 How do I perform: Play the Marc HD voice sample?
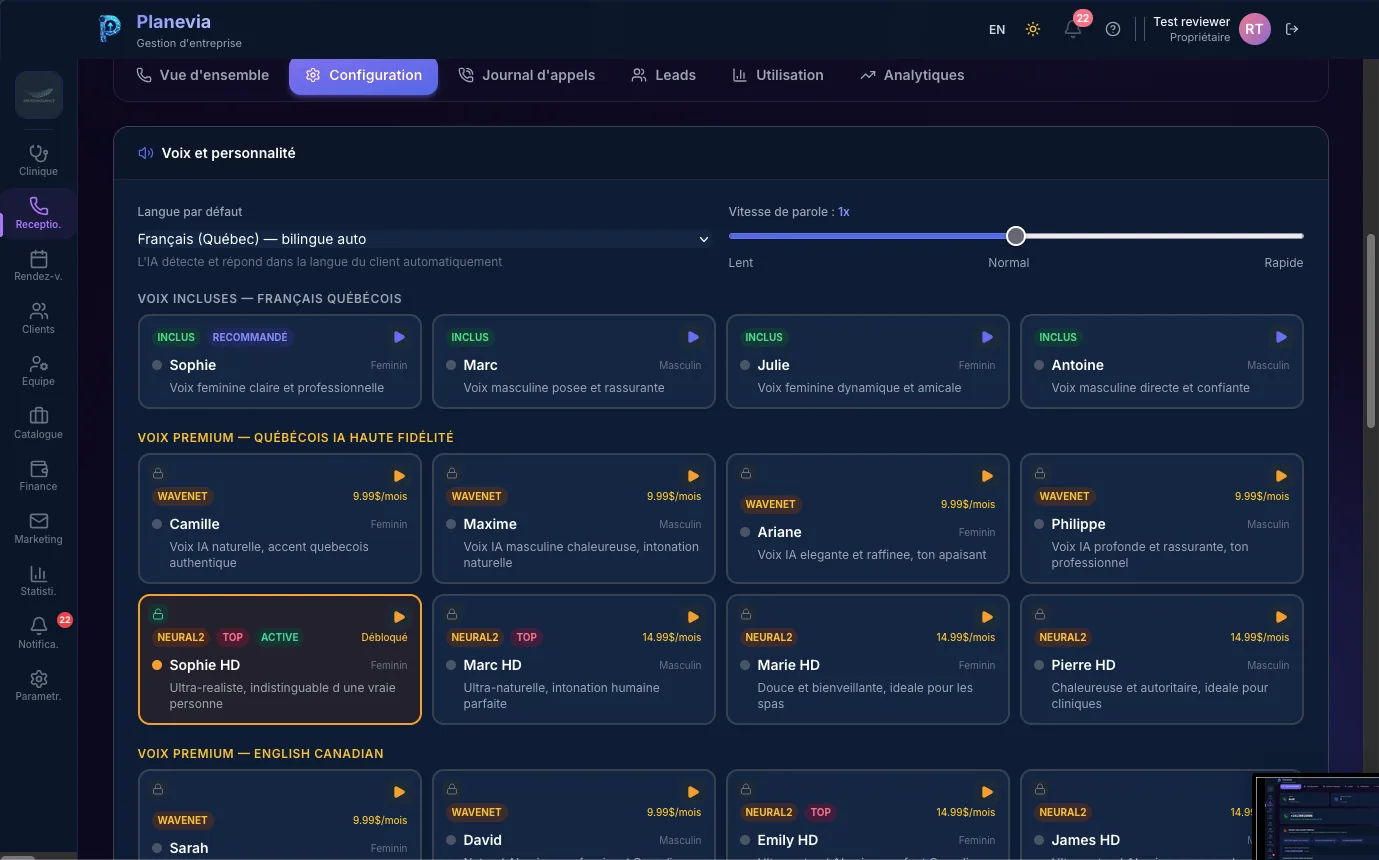tap(694, 617)
